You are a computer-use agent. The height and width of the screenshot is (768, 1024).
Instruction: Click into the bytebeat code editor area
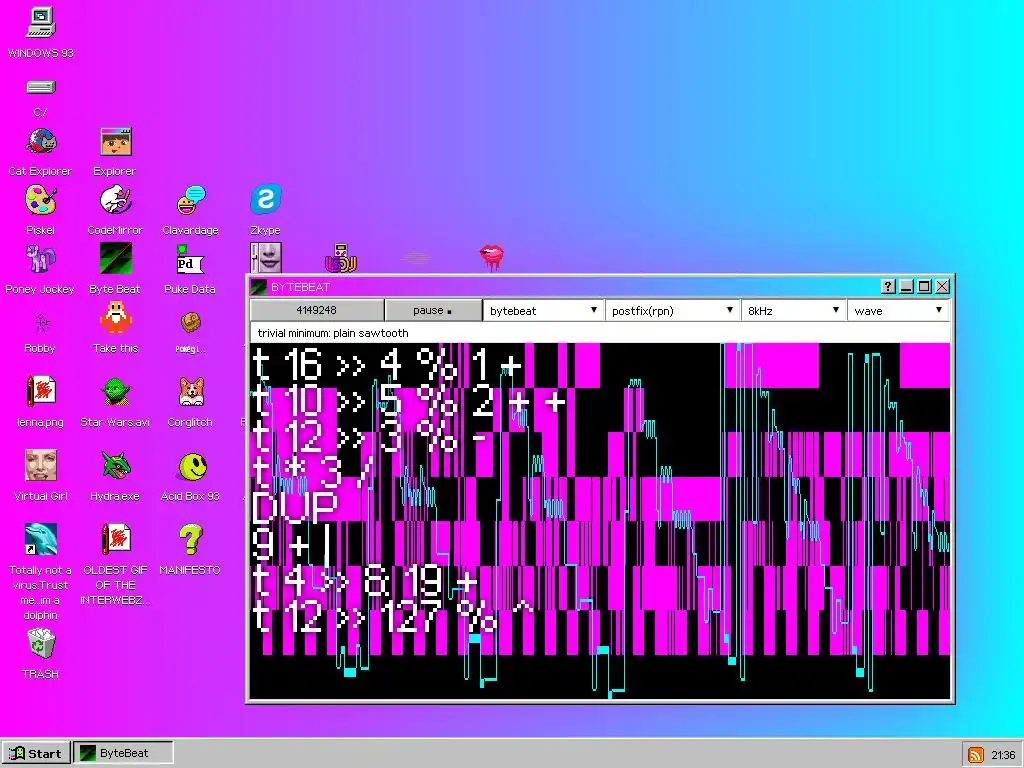coord(600,520)
